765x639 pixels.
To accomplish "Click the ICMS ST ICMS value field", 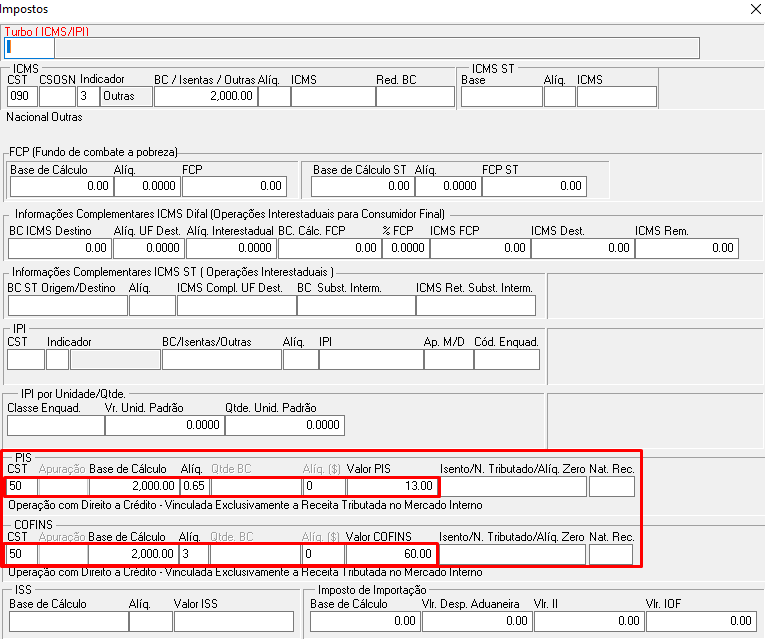I will coord(617,96).
